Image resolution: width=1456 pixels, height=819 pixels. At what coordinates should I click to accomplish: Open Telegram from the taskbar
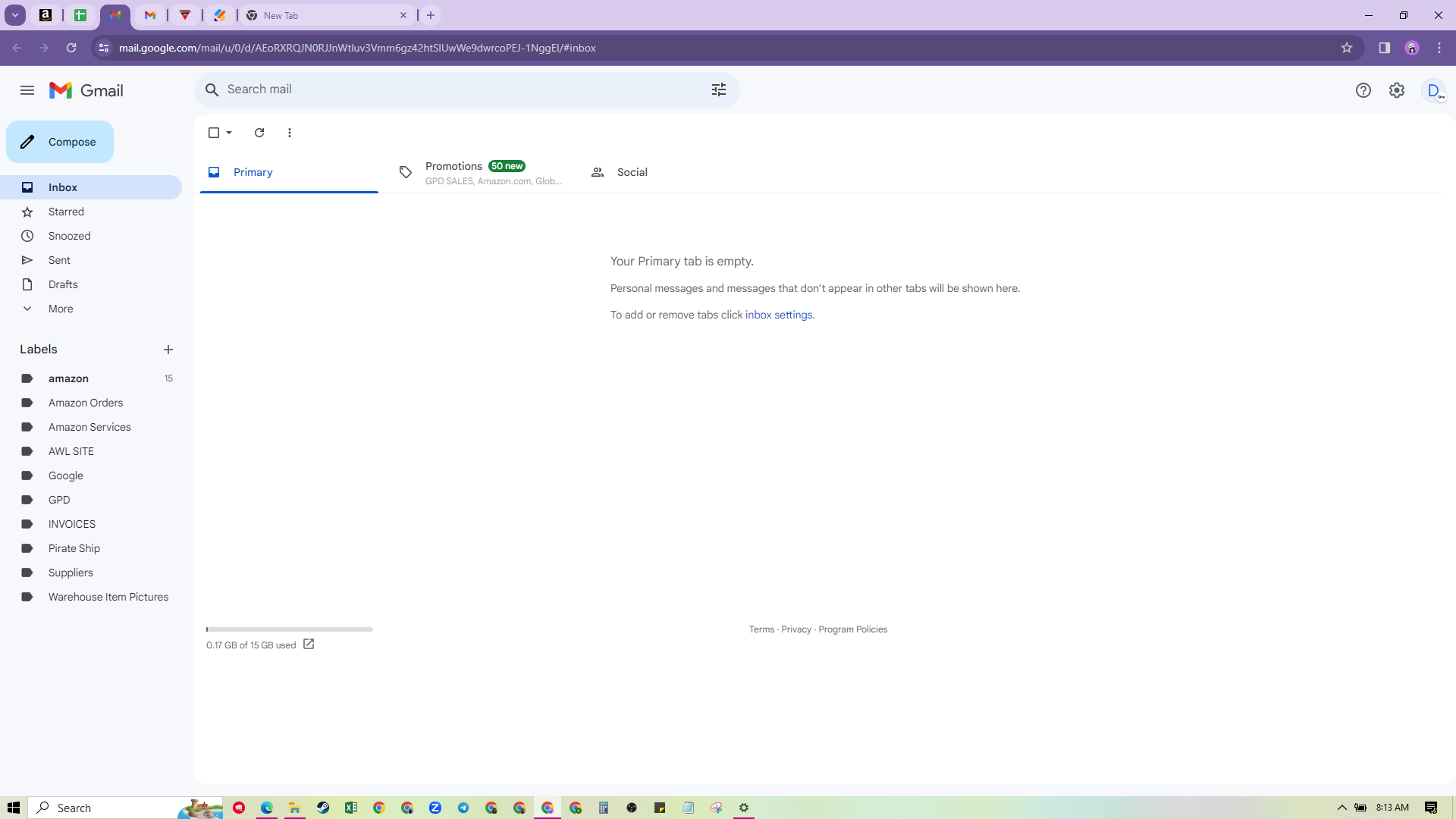click(x=463, y=808)
